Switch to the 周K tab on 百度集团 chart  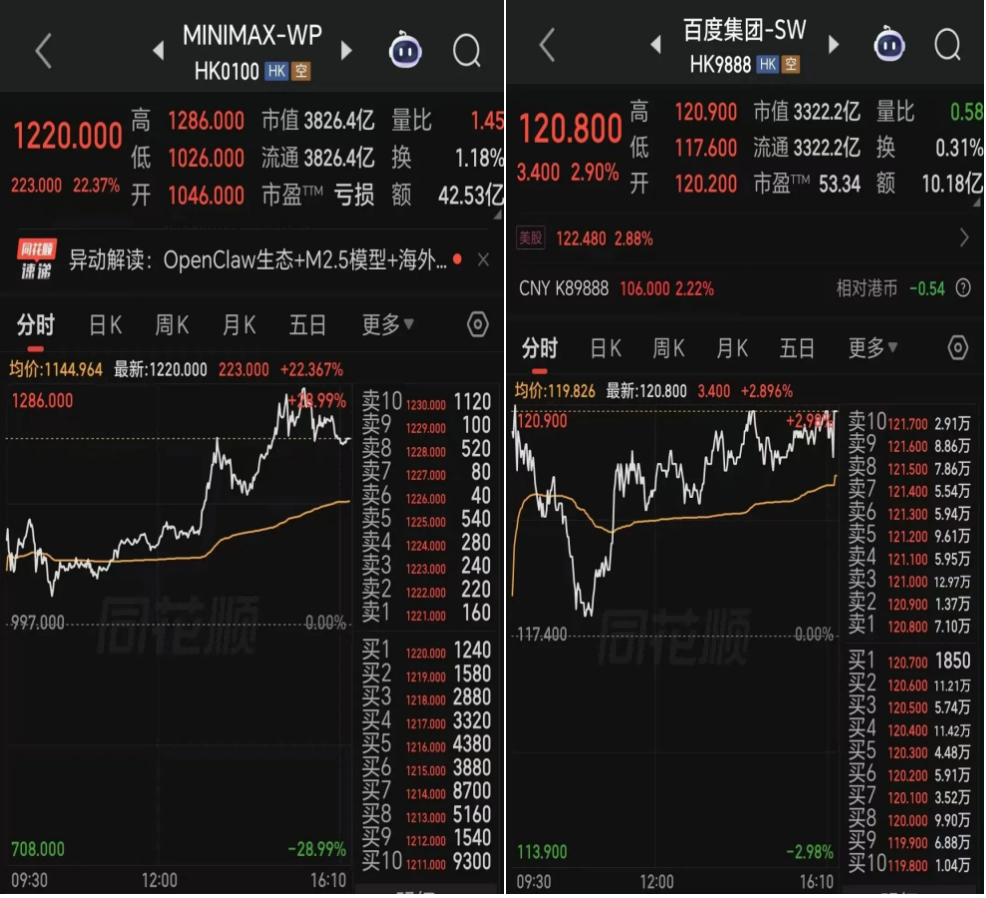(668, 348)
